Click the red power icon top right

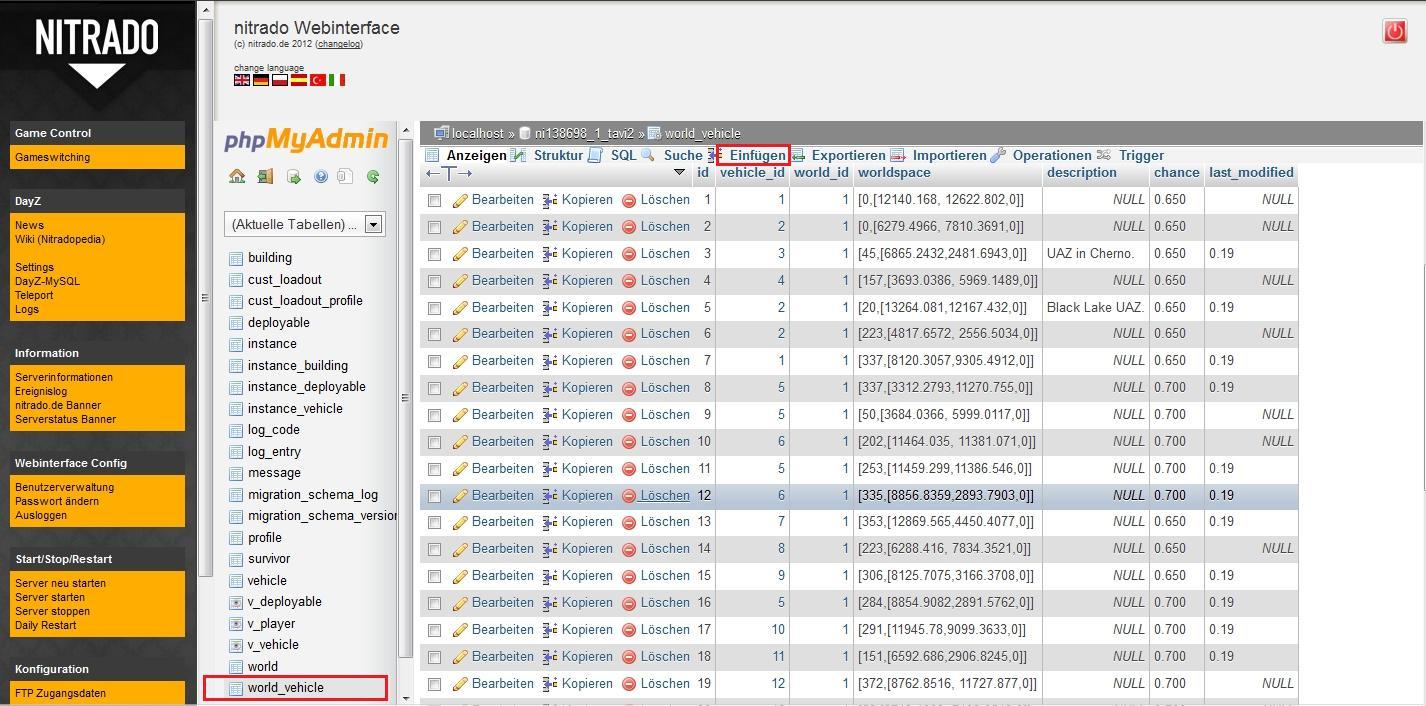pyautogui.click(x=1395, y=31)
